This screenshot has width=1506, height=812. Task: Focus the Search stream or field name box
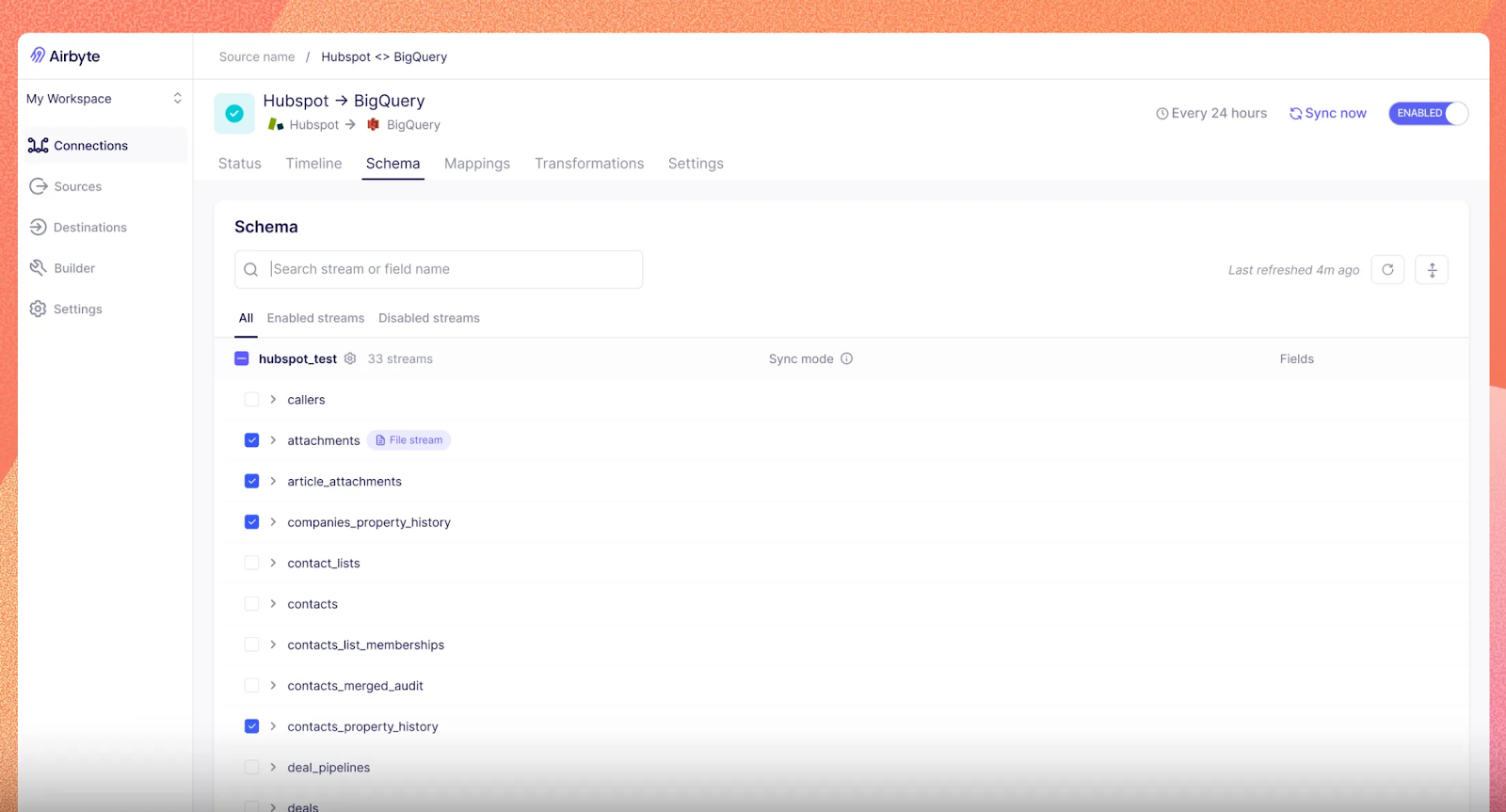tap(439, 269)
